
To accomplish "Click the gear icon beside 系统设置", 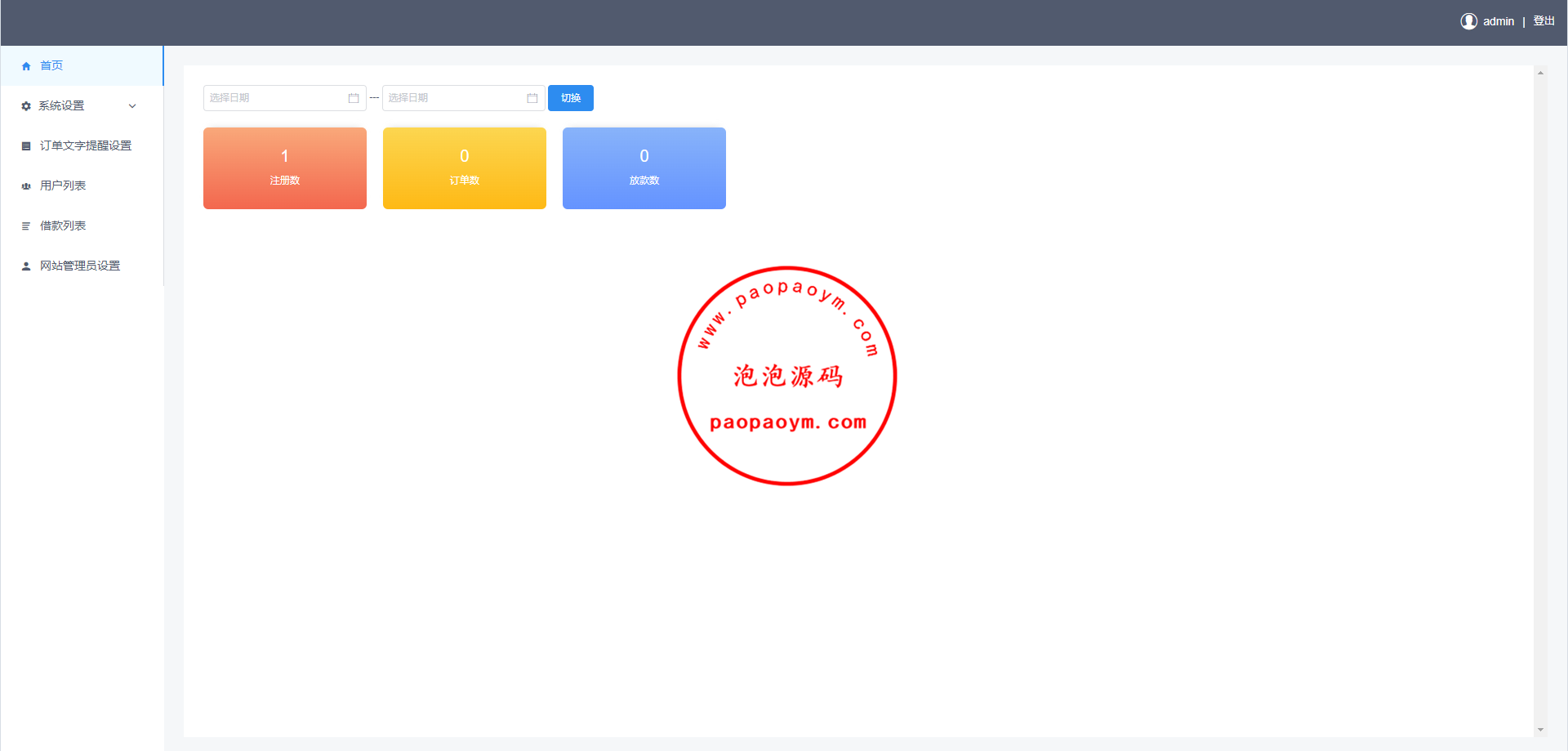I will click(26, 106).
